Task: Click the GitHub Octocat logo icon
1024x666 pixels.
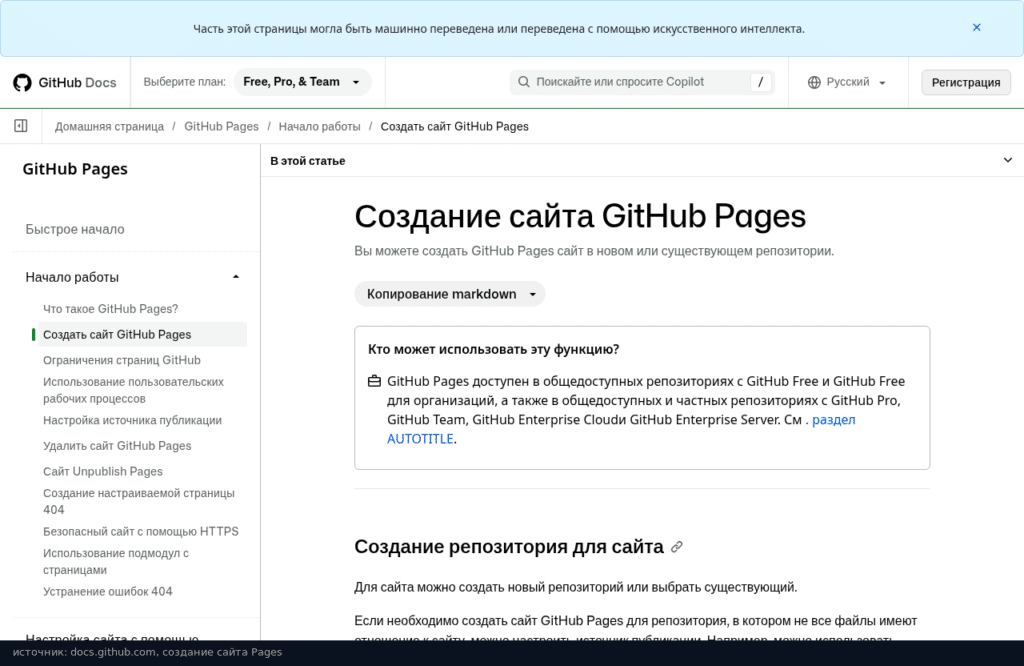Action: point(22,82)
